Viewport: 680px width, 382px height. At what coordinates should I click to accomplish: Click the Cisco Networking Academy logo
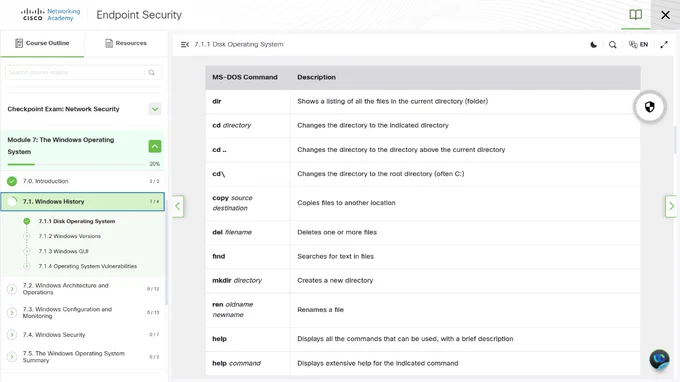pos(51,15)
